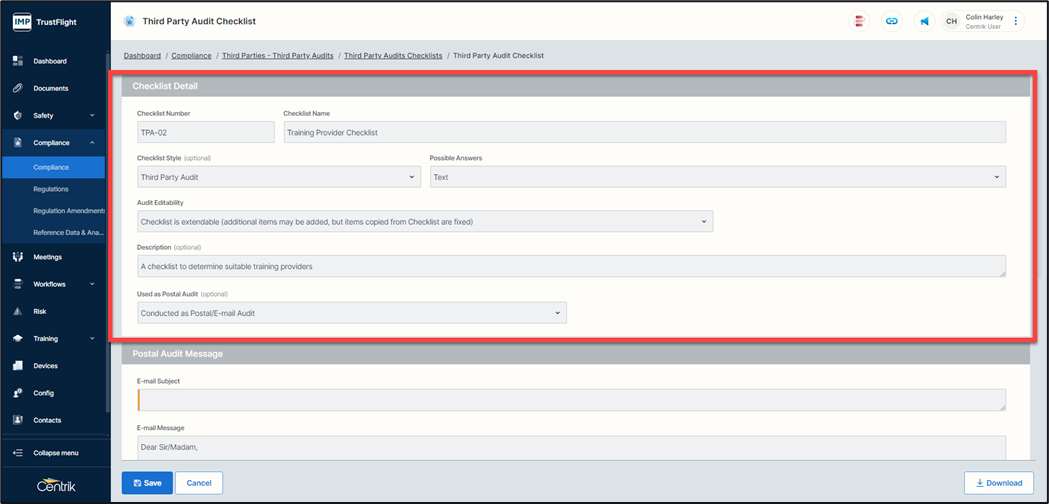Screen dimensions: 1049x504
Task: Click the Devices icon in sidebar
Action: 18,366
